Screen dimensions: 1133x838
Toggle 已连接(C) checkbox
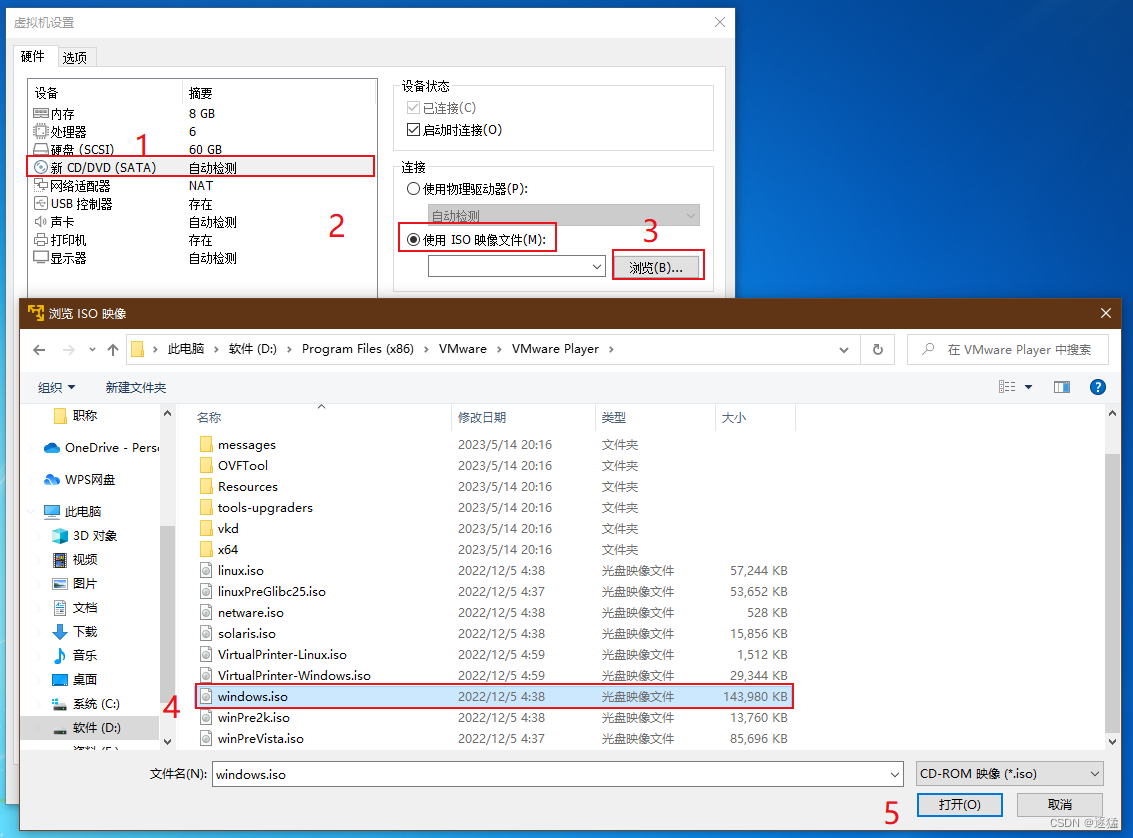(413, 108)
